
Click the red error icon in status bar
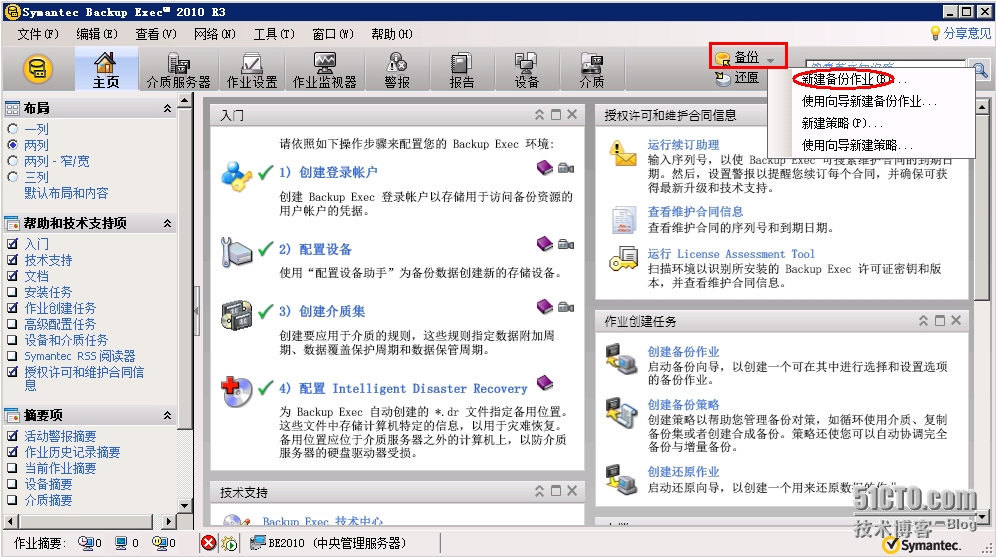pyautogui.click(x=208, y=543)
